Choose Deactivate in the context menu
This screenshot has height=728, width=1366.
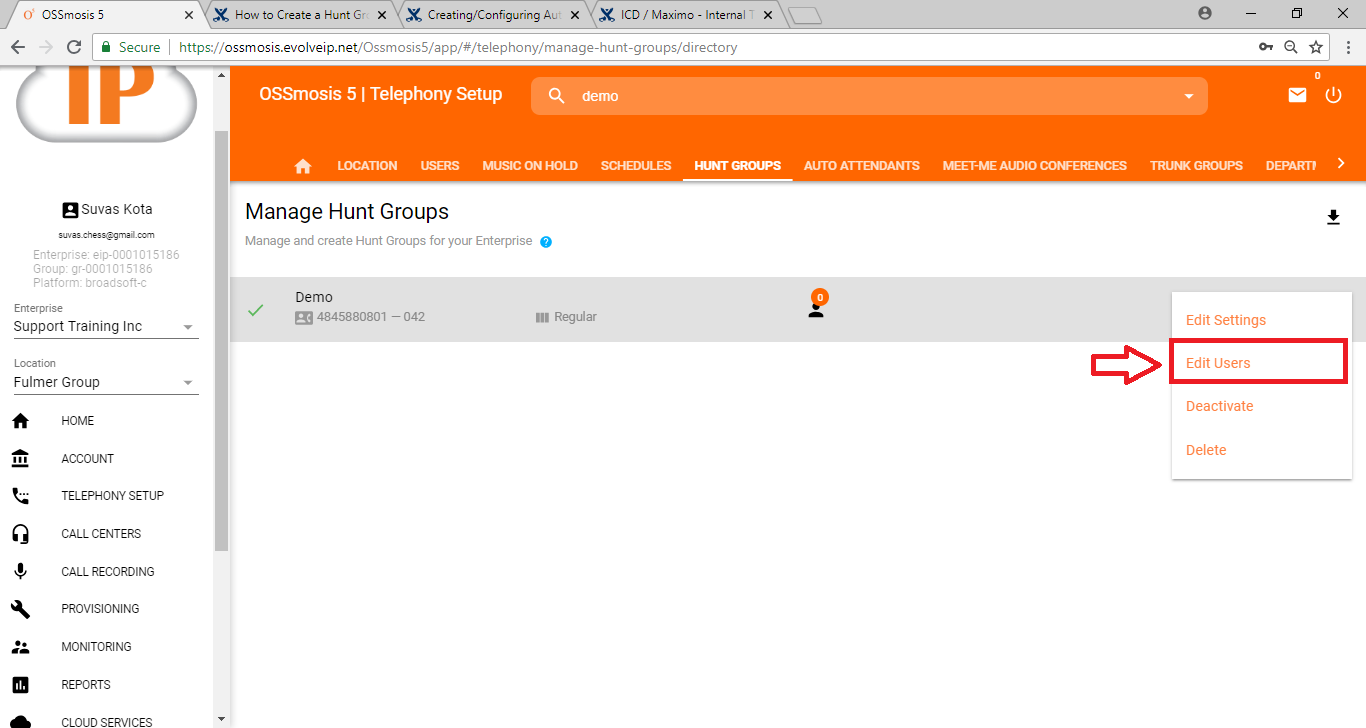coord(1219,406)
